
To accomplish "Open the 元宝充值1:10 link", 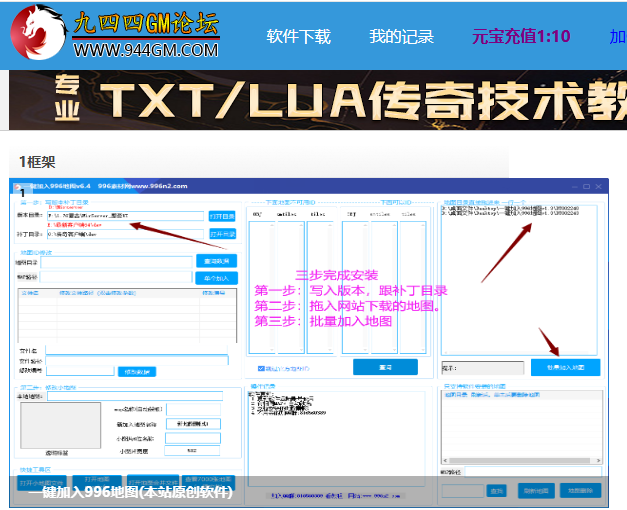I will click(x=521, y=37).
